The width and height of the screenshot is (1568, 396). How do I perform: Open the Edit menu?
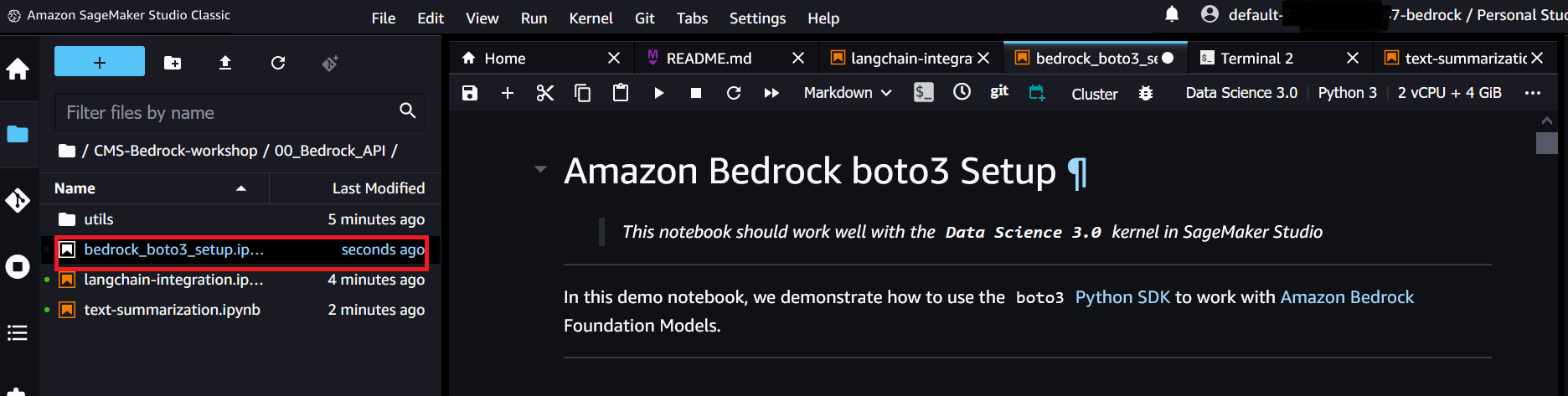click(431, 18)
